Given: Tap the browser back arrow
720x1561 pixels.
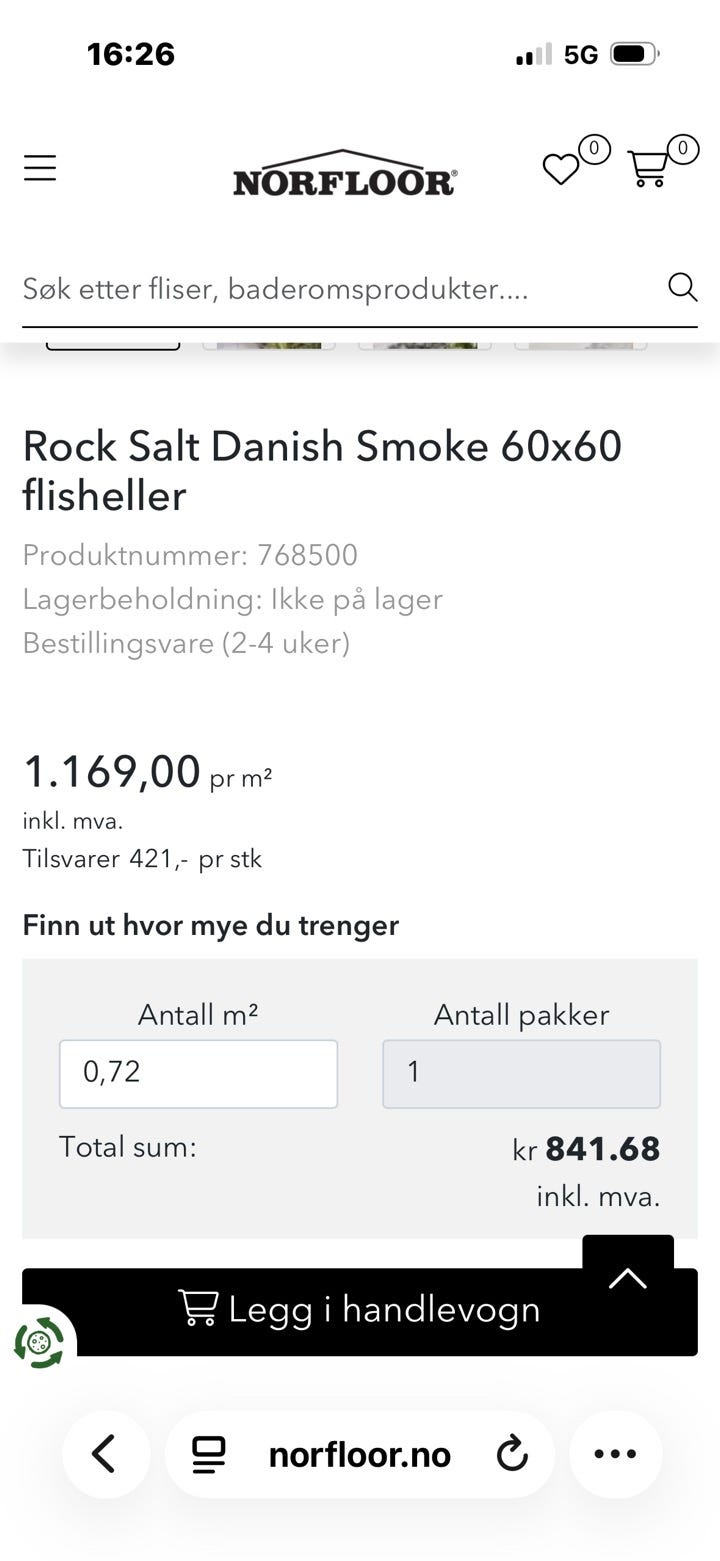Looking at the screenshot, I should click(105, 1454).
